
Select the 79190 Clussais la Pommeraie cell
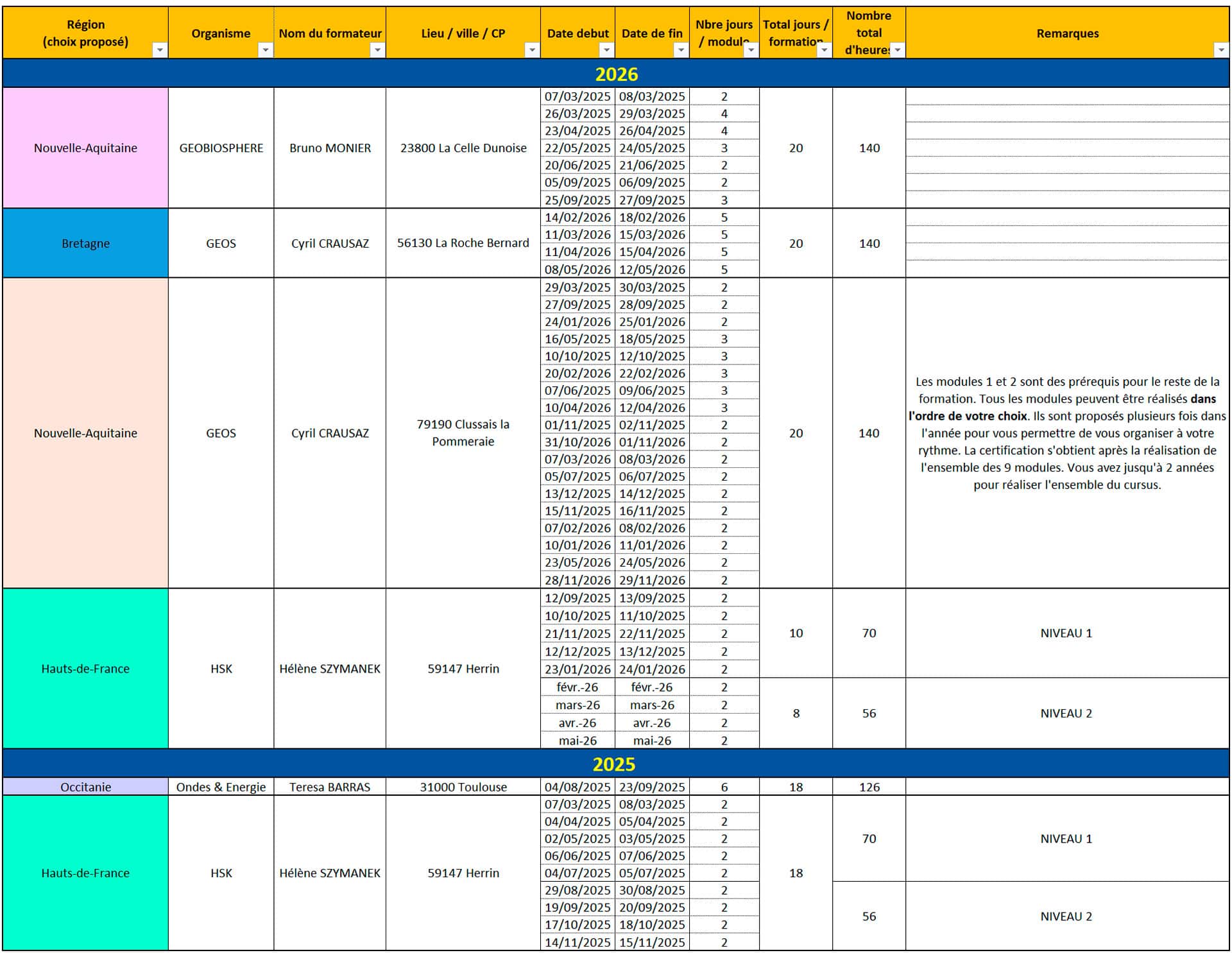coord(463,433)
